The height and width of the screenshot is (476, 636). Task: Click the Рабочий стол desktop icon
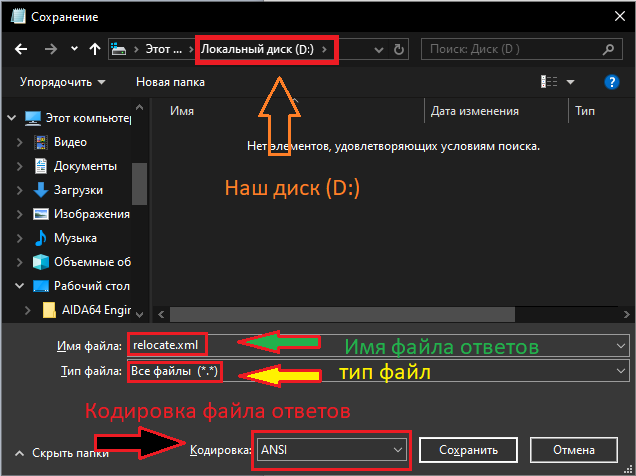(41, 286)
